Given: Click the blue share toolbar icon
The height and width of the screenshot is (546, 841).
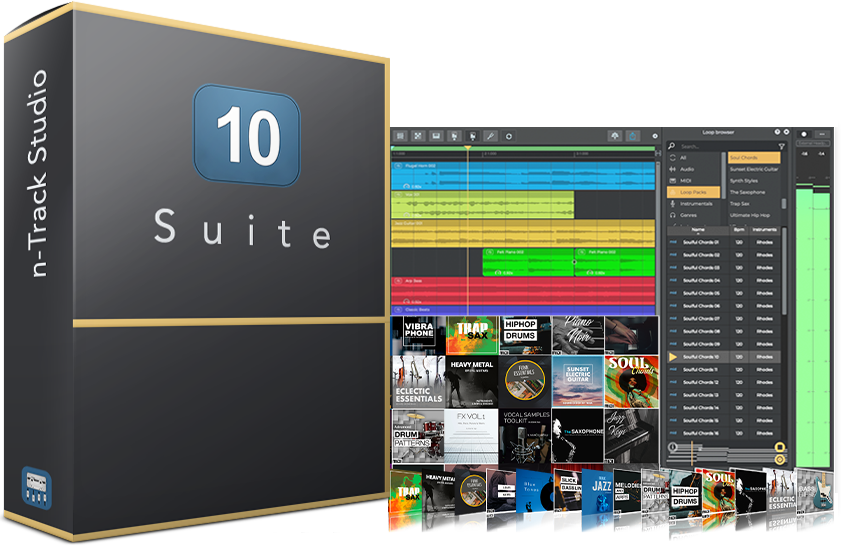Looking at the screenshot, I should (x=633, y=136).
